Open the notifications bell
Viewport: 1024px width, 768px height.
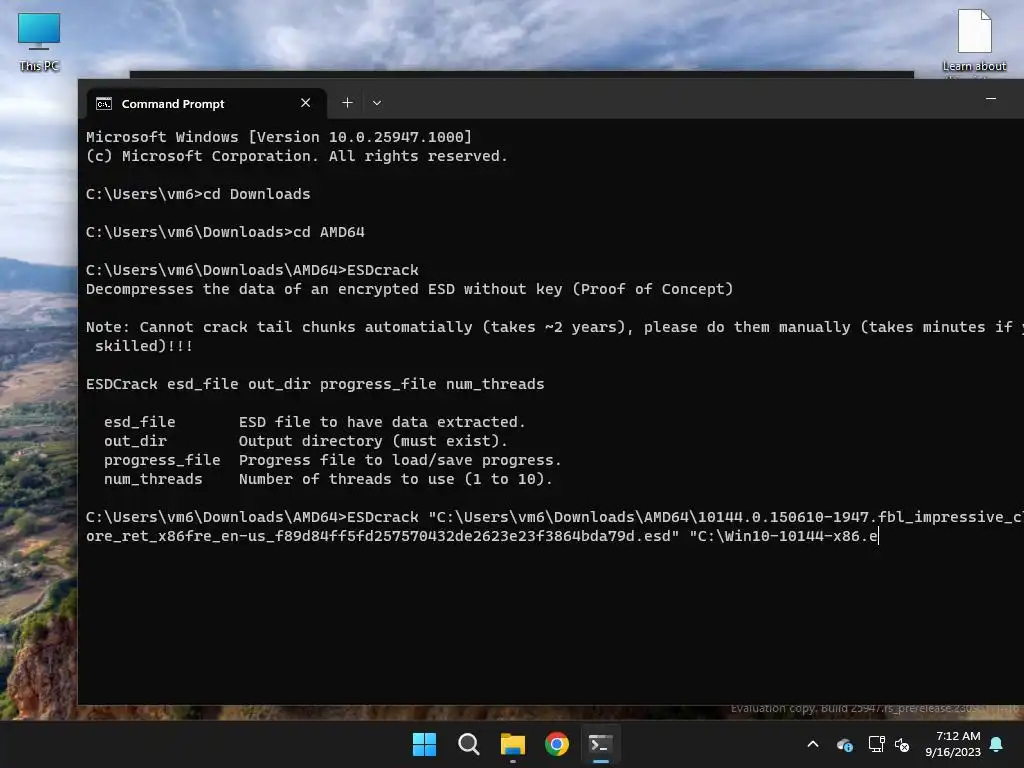tap(997, 744)
